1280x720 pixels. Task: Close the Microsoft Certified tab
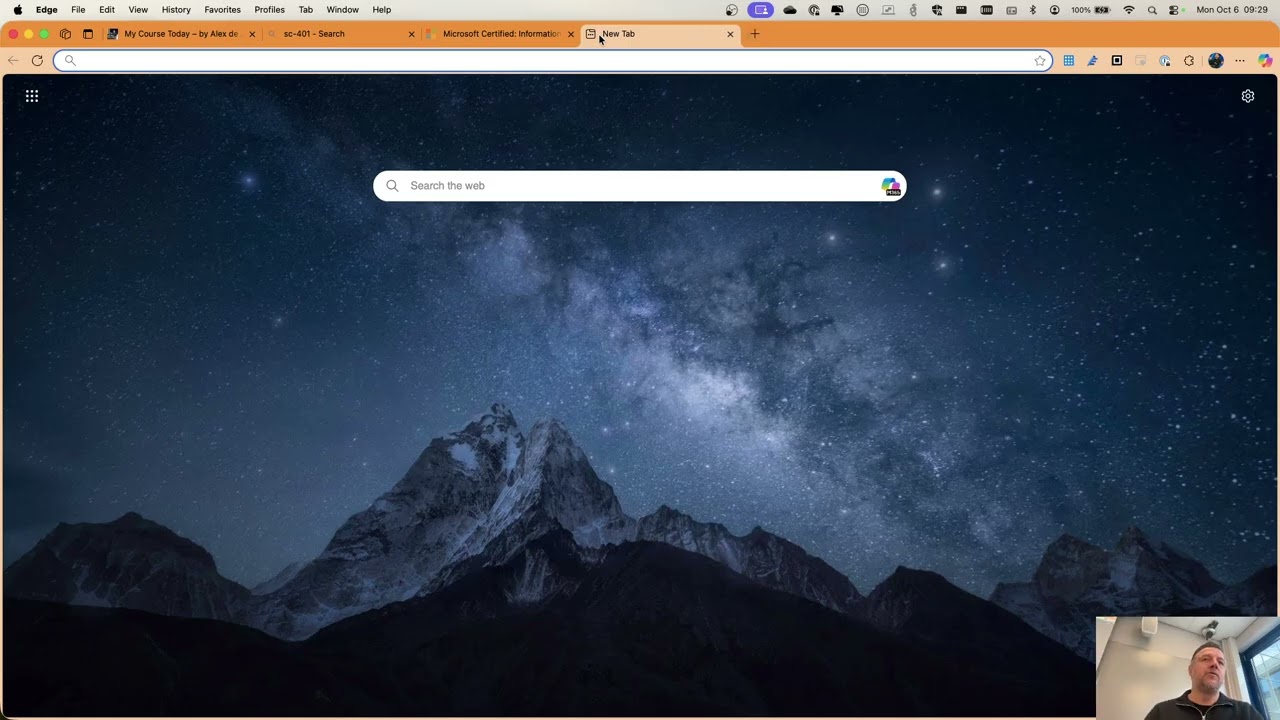tap(571, 34)
